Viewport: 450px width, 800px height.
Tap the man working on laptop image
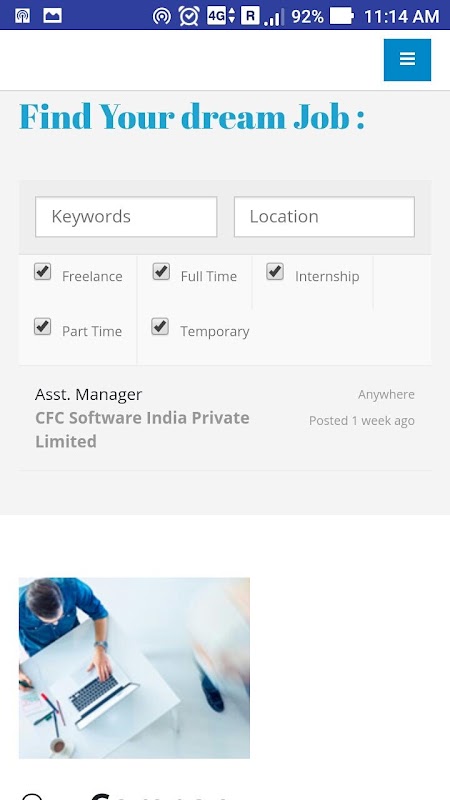(134, 668)
